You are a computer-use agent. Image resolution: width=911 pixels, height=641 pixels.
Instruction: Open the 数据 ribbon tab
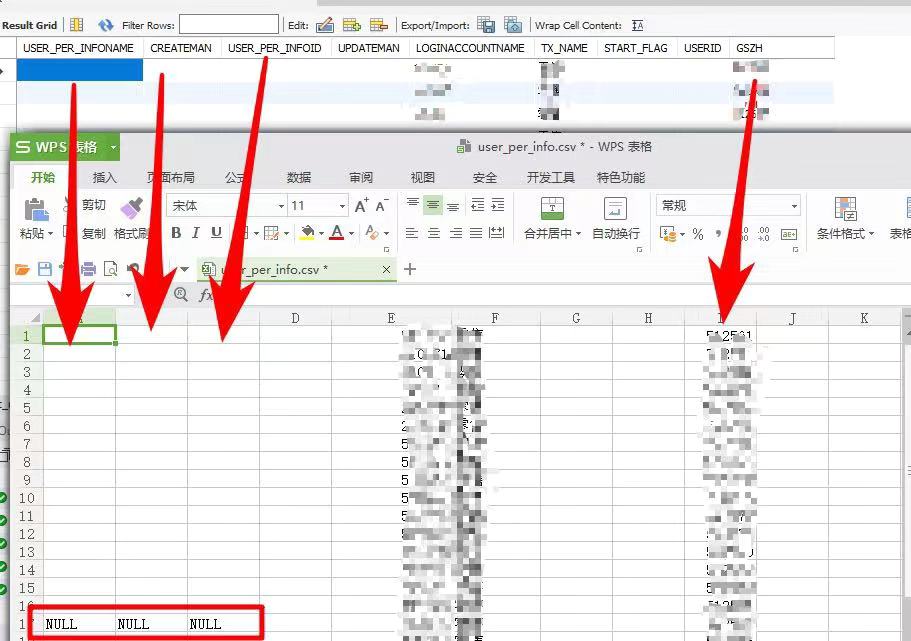pyautogui.click(x=298, y=177)
